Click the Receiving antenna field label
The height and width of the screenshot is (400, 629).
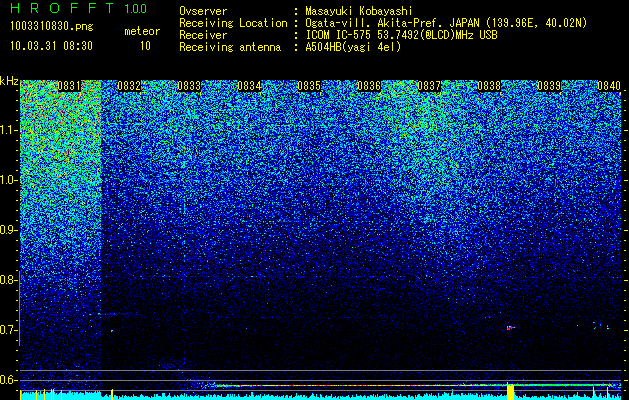(230, 47)
